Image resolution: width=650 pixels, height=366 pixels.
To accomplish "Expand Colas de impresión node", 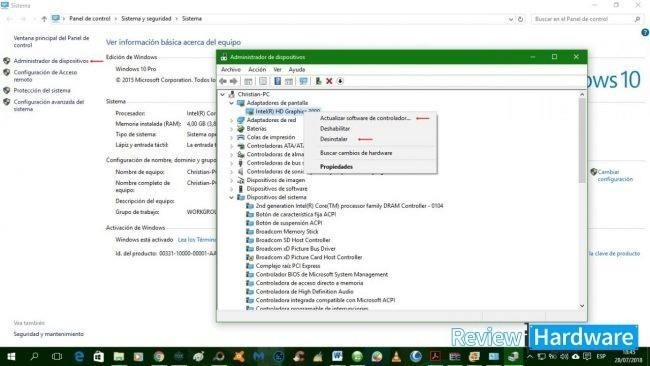I will [231, 137].
